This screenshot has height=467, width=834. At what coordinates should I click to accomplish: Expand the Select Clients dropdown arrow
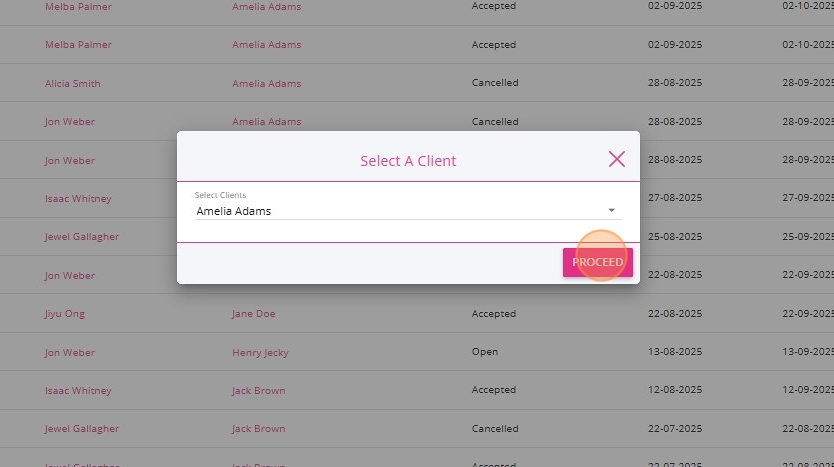point(611,211)
